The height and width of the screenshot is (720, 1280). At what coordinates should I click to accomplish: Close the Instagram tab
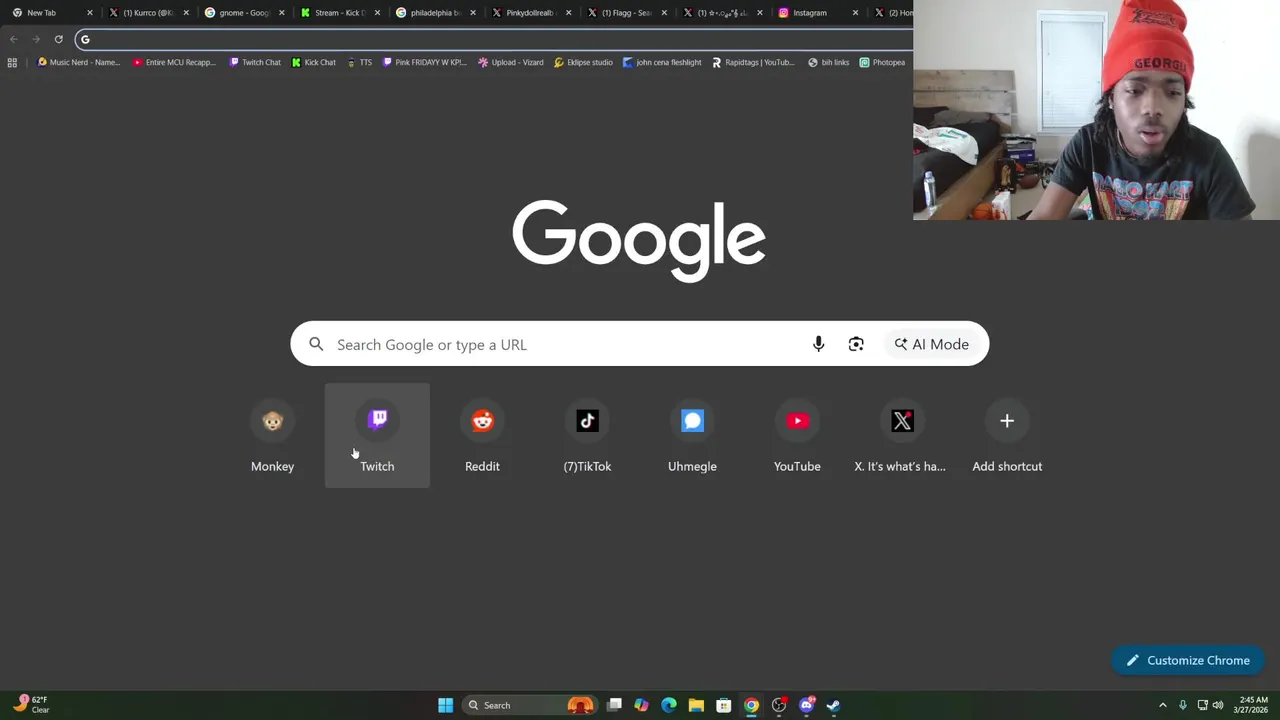tap(855, 13)
